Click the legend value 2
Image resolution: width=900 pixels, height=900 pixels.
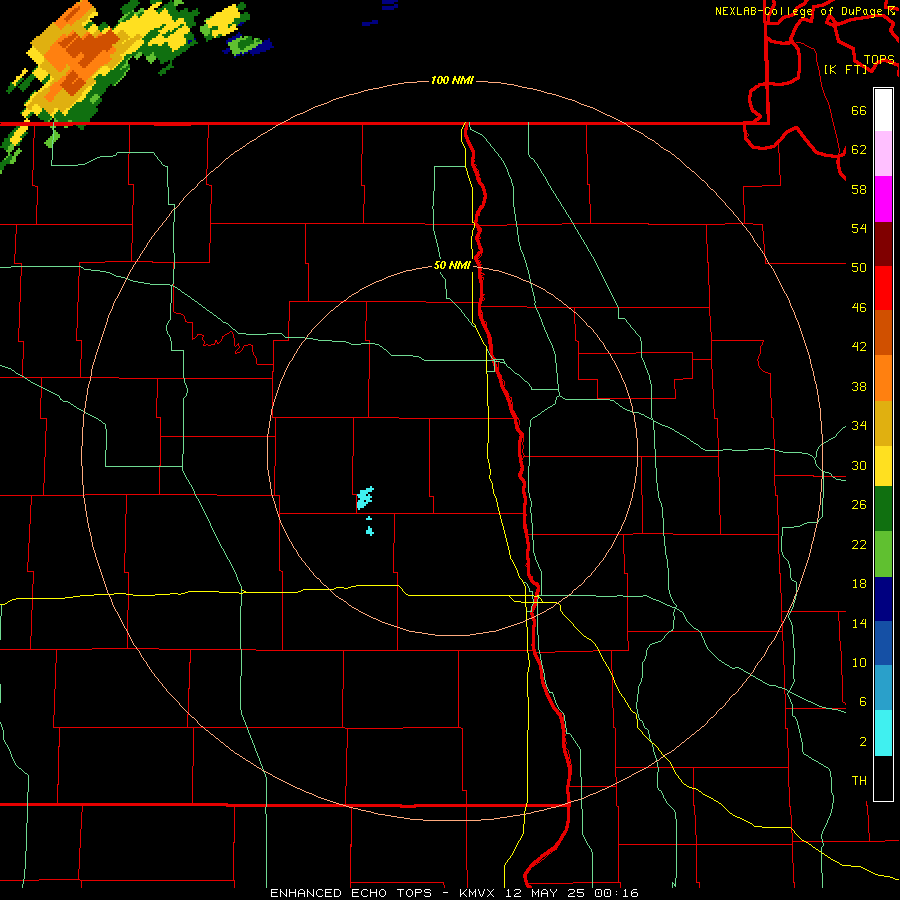(863, 741)
